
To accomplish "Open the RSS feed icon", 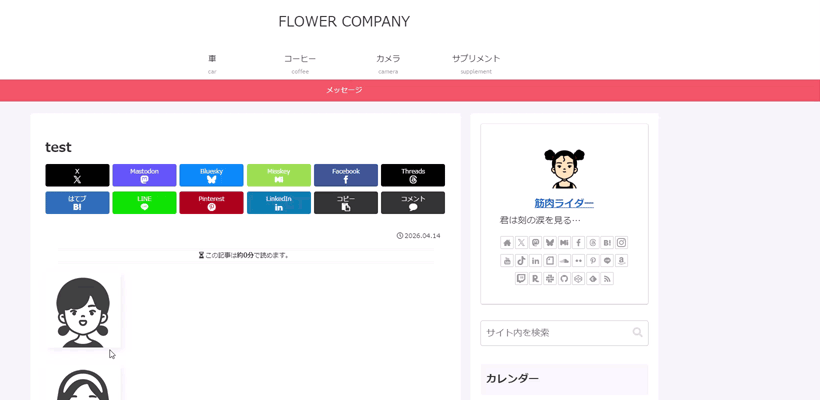I will click(607, 279).
